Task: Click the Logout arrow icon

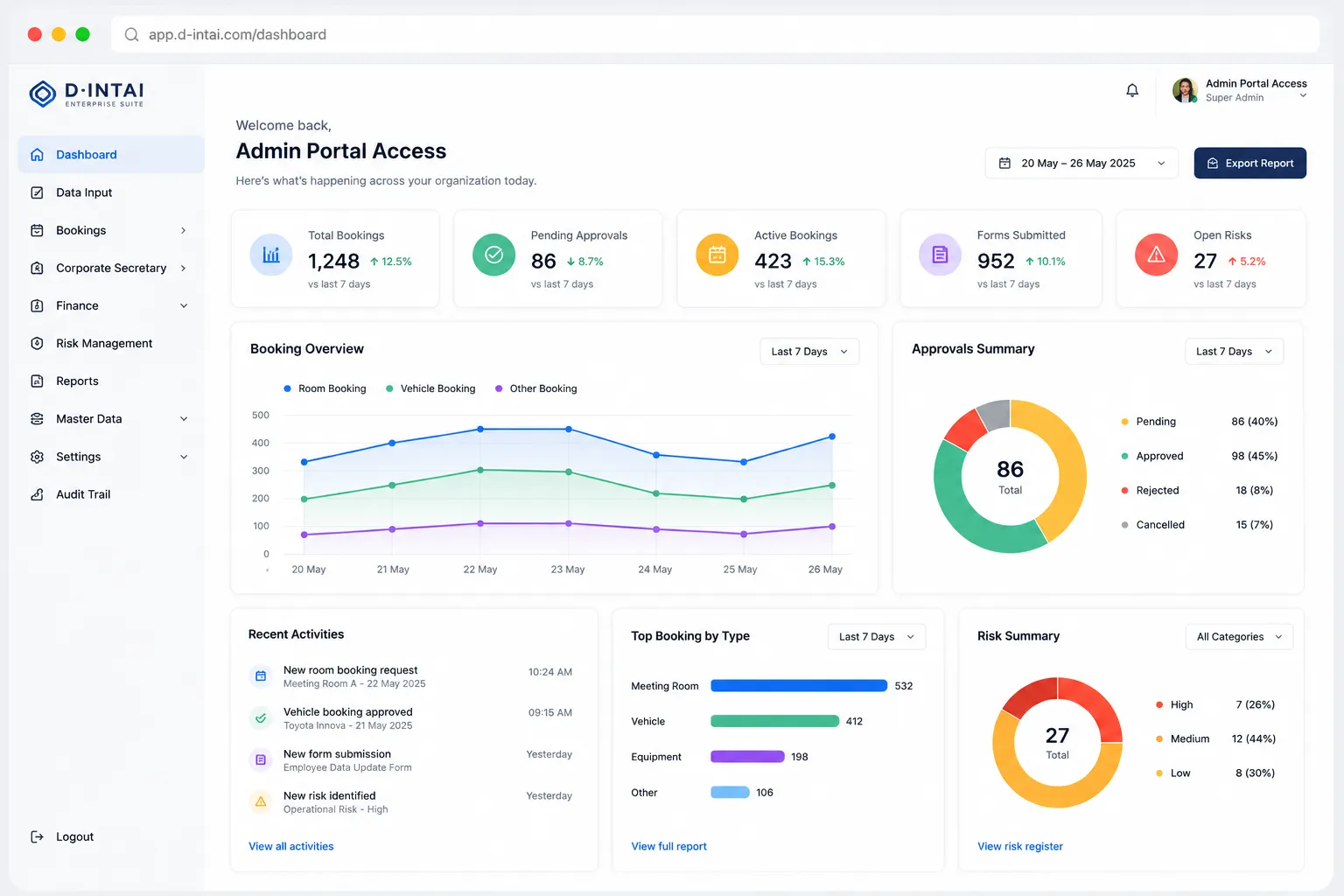Action: [x=37, y=836]
